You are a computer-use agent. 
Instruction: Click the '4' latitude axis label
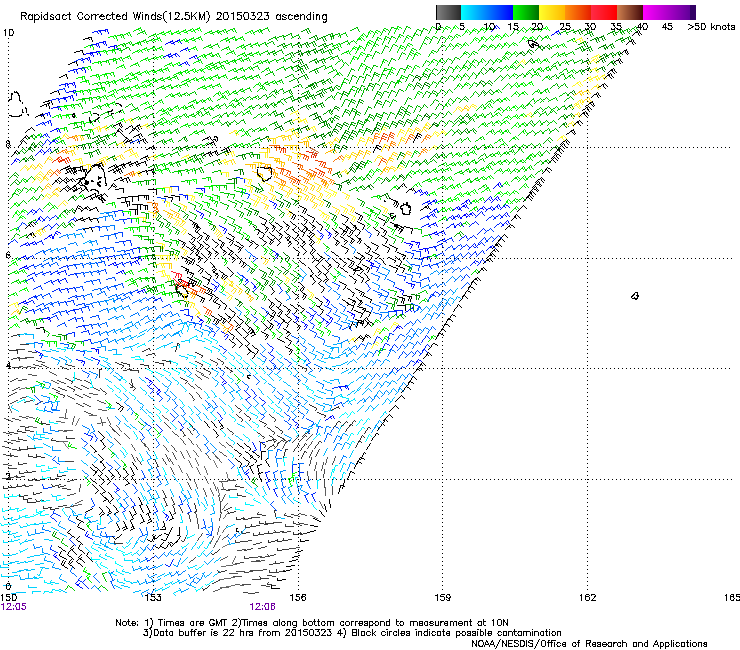[8, 366]
